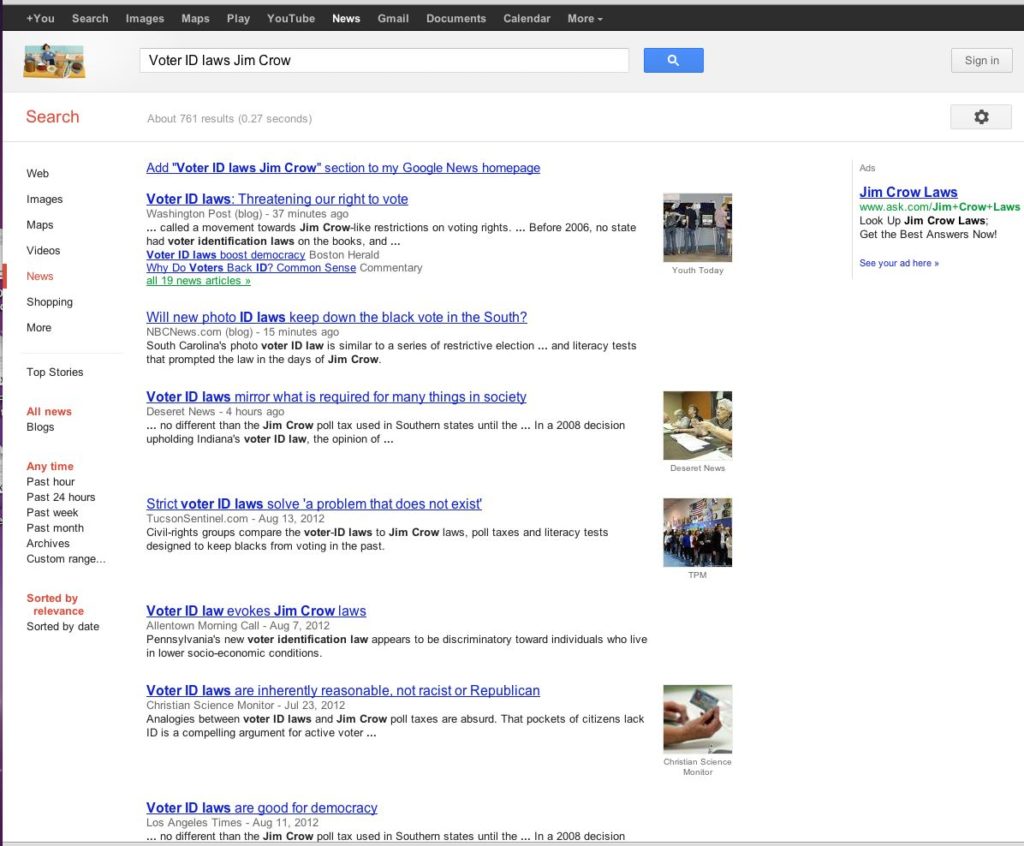This screenshot has height=846, width=1024.
Task: Focus the search query input field
Action: 384,60
